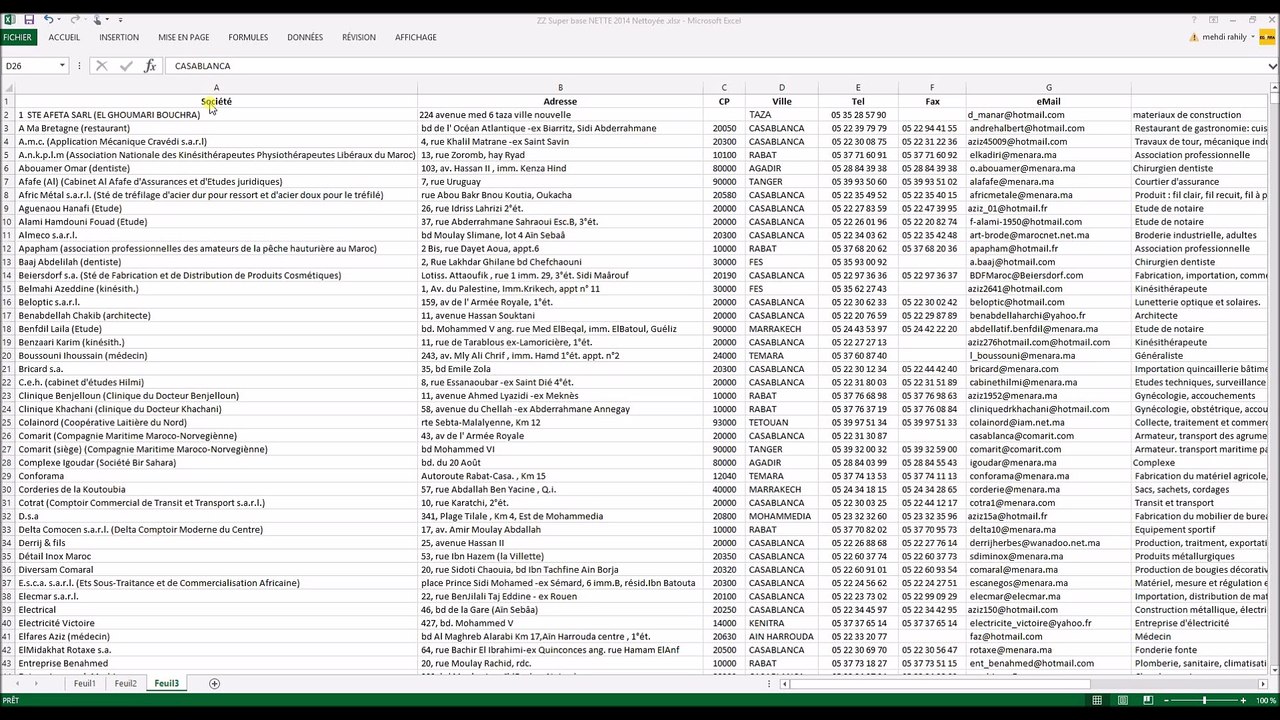This screenshot has height=720, width=1280.
Task: Click the MOHAMMEDIA city cell
Action: pos(782,516)
